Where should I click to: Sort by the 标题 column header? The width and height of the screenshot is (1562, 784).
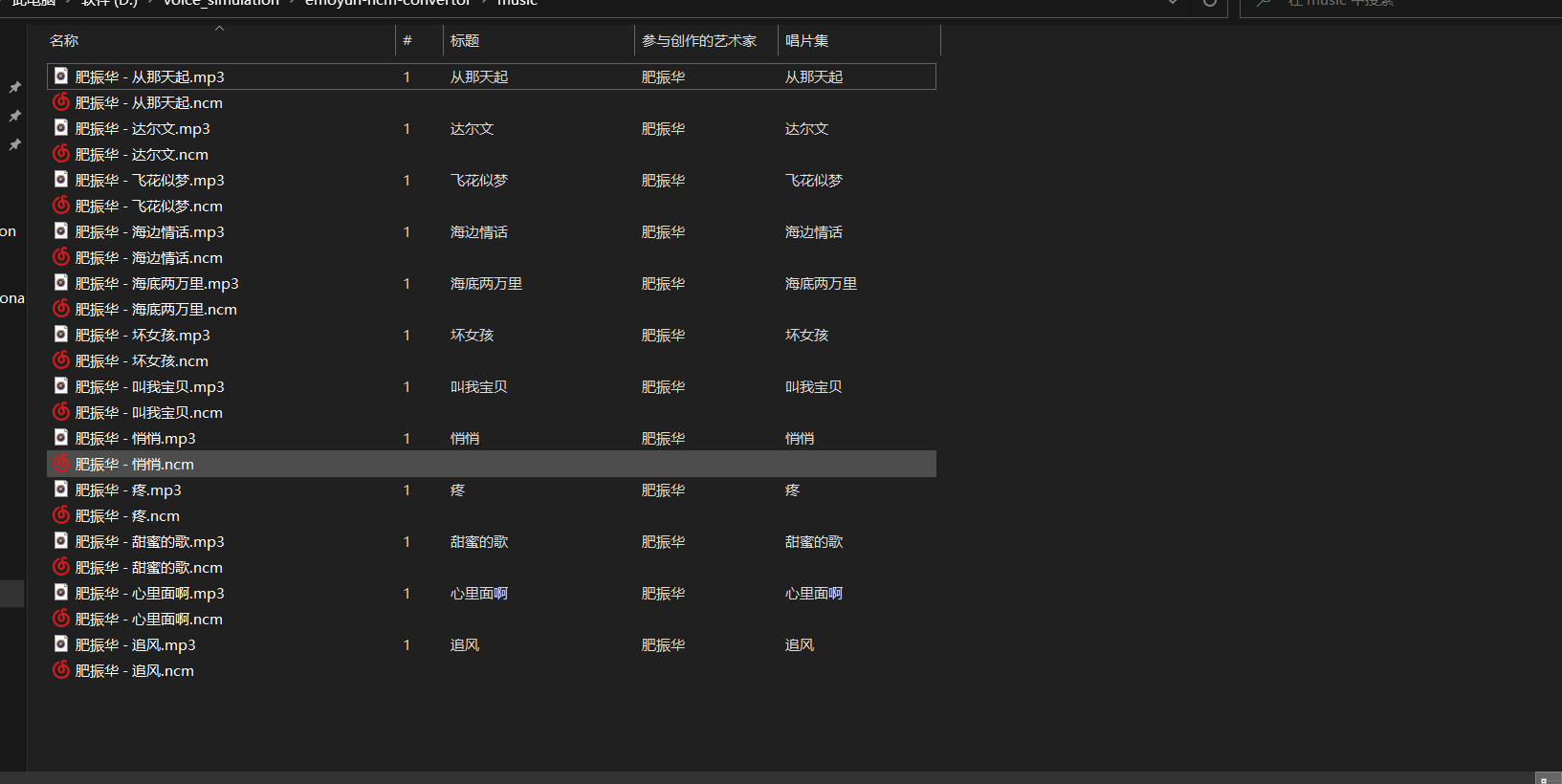tap(465, 41)
